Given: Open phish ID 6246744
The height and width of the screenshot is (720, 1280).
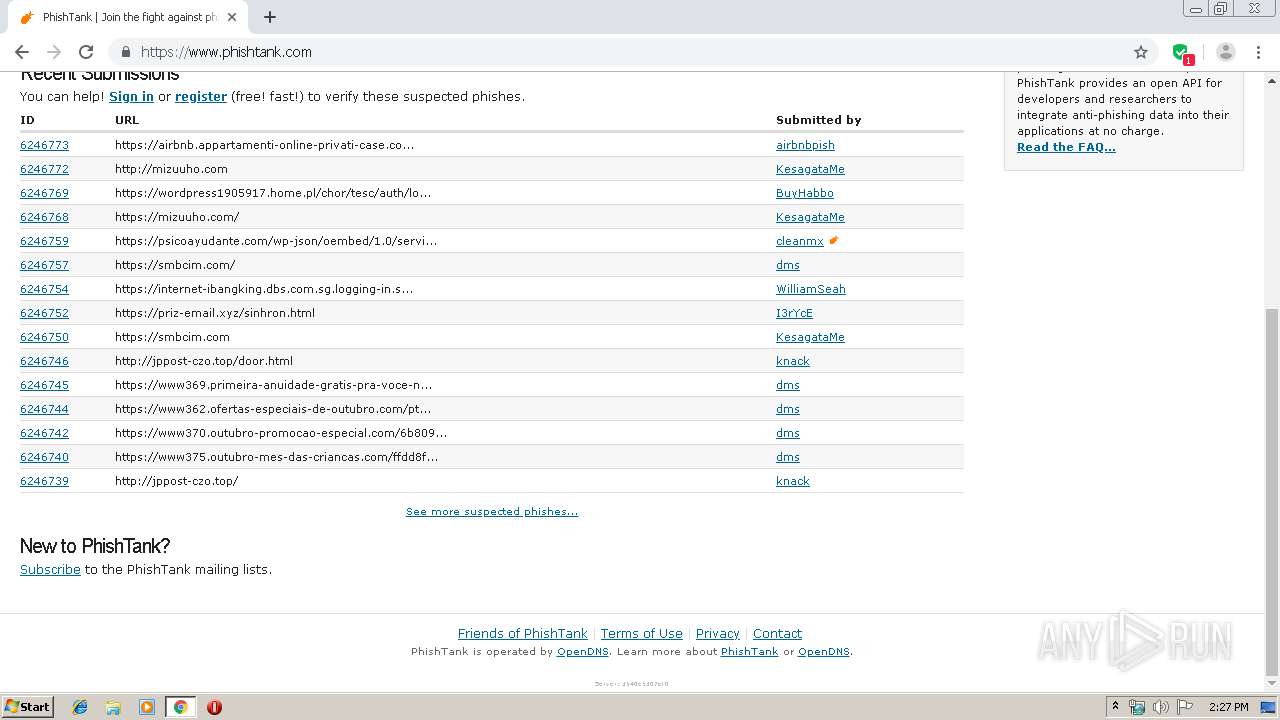Looking at the screenshot, I should pos(44,409).
